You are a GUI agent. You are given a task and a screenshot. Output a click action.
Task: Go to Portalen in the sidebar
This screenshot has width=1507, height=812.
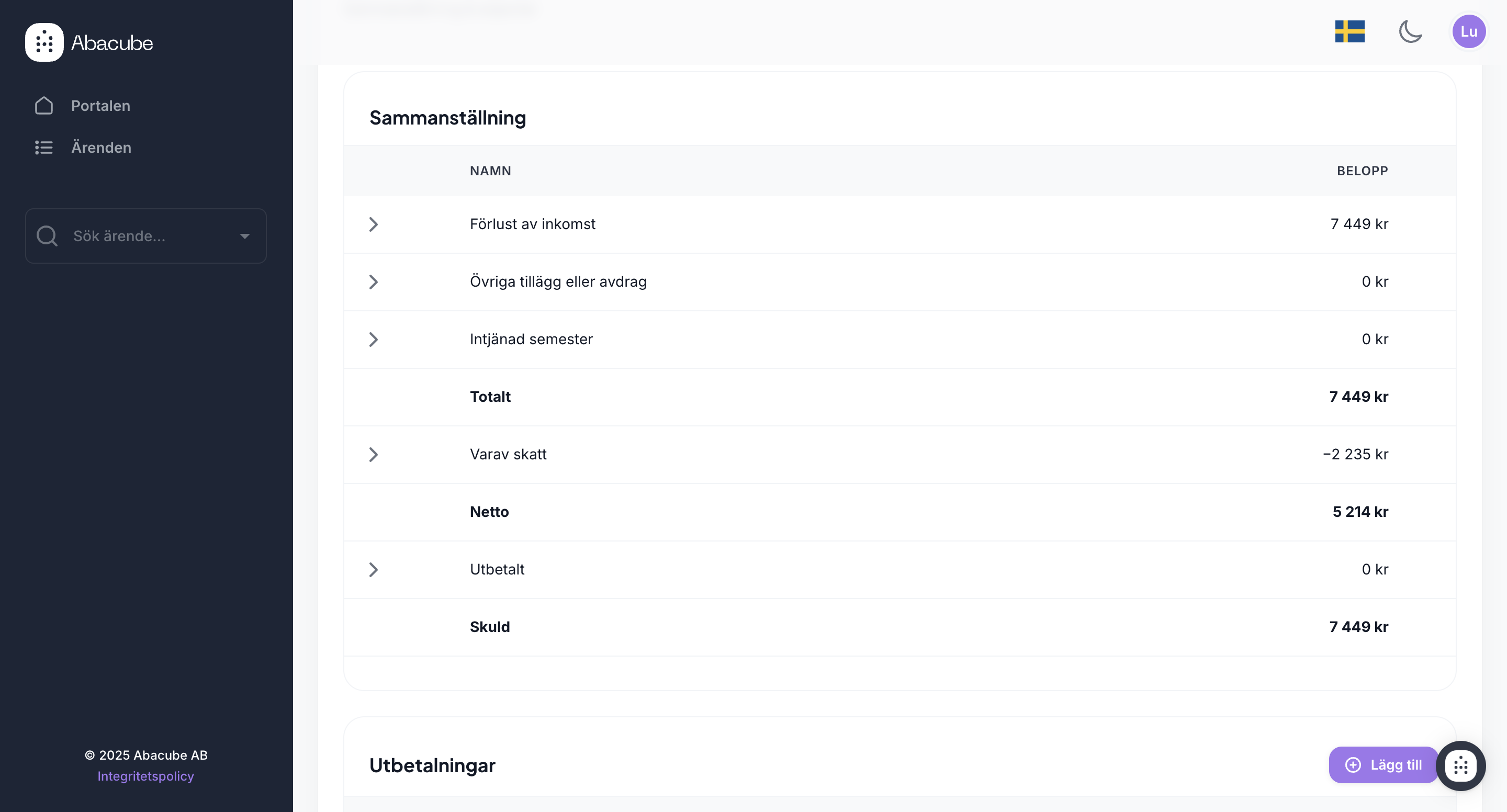[x=100, y=106]
